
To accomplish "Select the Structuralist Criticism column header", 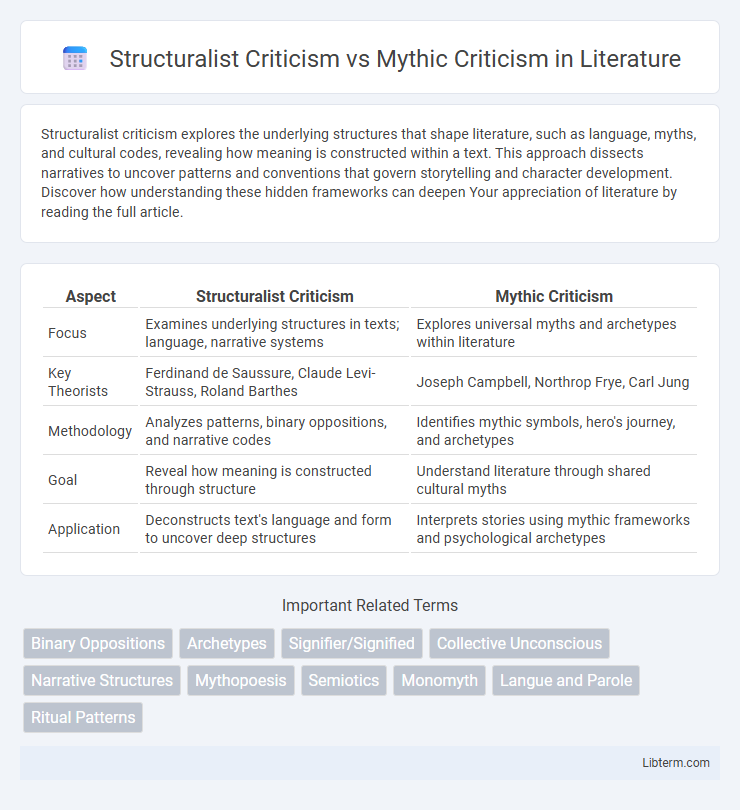I will coord(275,296).
